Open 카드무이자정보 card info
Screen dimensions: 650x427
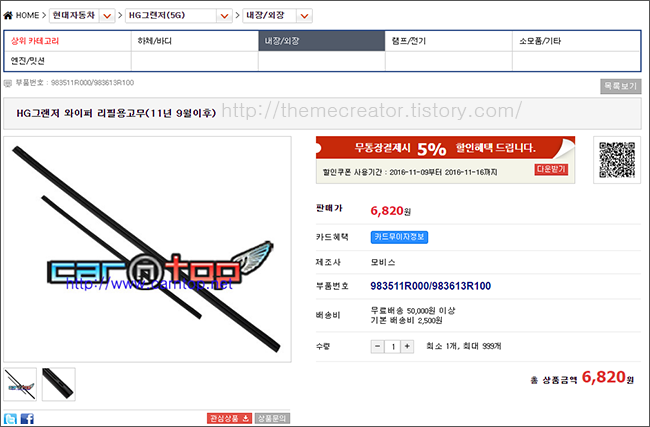[x=399, y=237]
